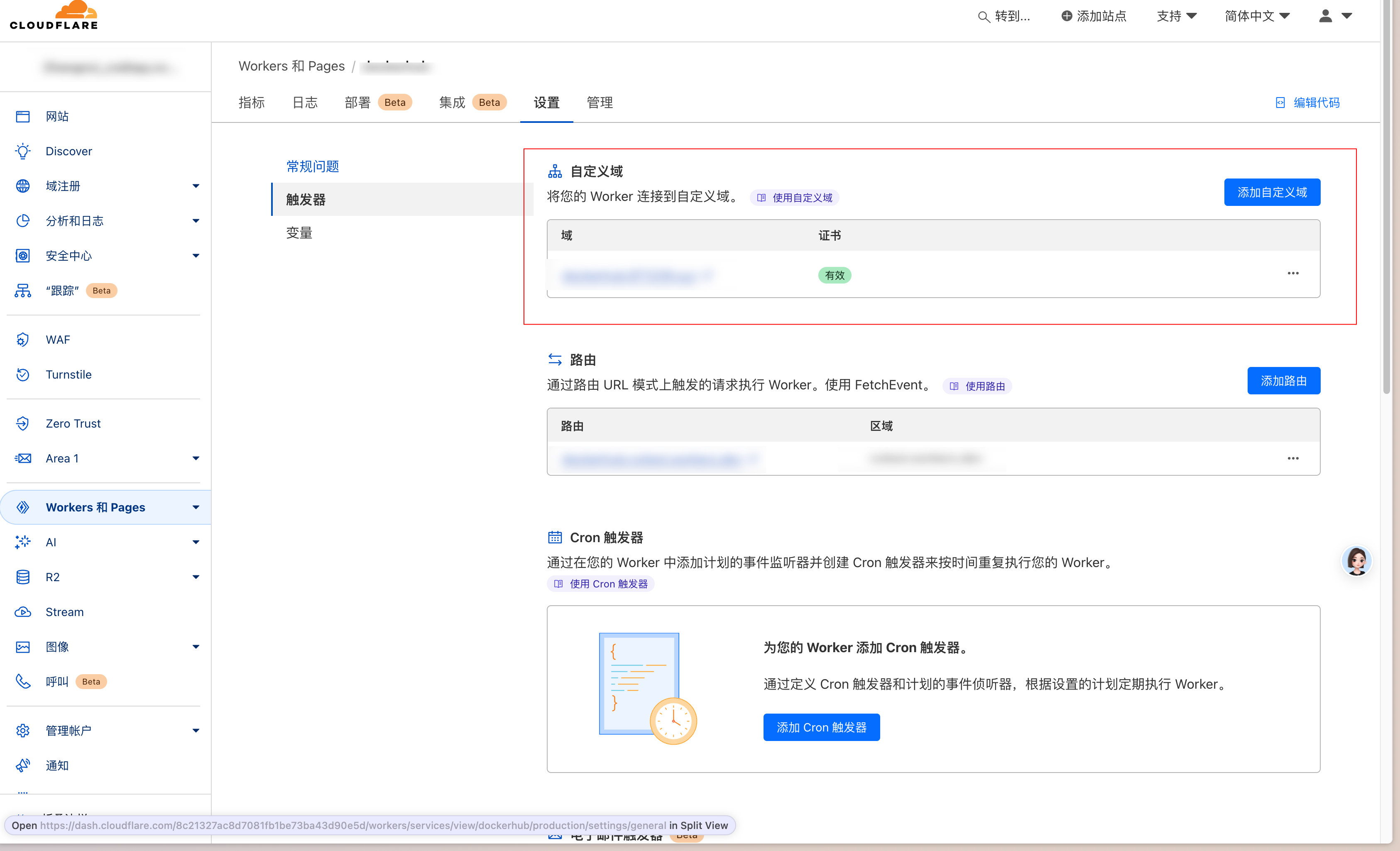Switch to the 日志 tab
This screenshot has height=851, width=1400.
click(305, 103)
